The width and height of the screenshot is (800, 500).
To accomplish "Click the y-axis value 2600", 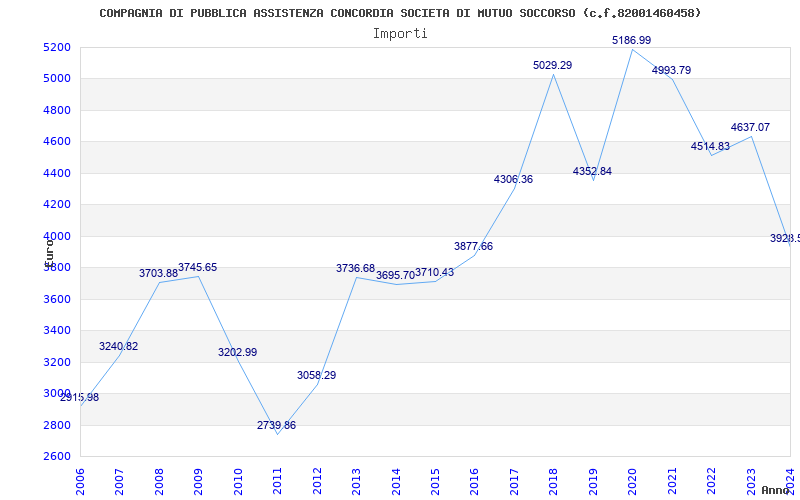I will coord(56,456).
